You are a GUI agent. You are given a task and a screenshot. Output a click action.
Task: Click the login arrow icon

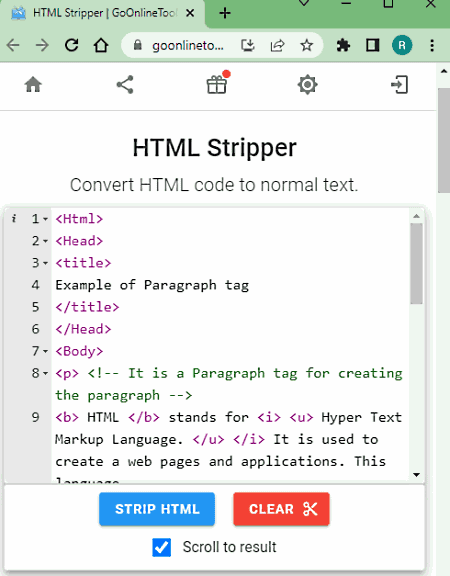point(399,85)
